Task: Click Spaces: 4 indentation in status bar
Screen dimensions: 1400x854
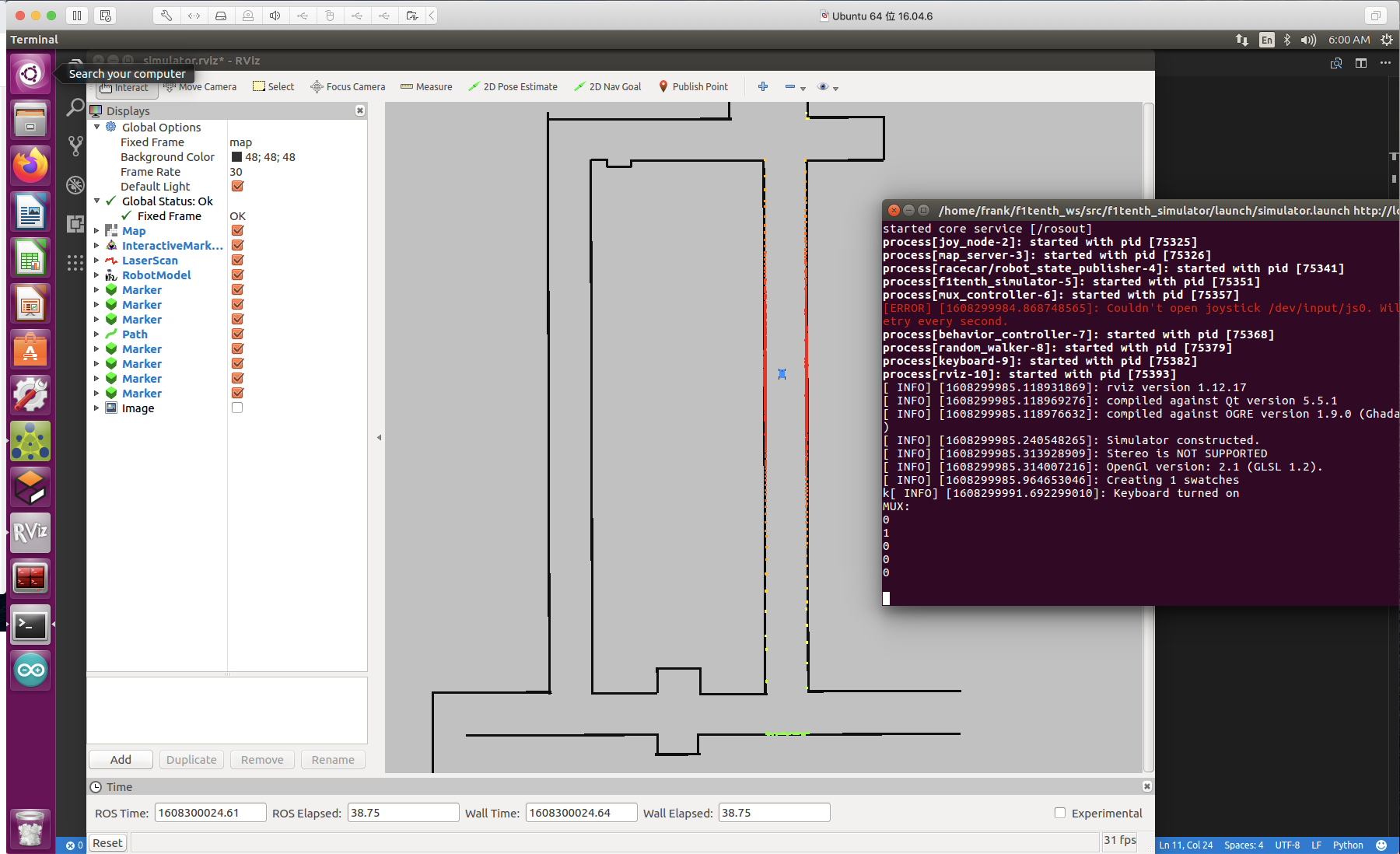Action: [1244, 845]
